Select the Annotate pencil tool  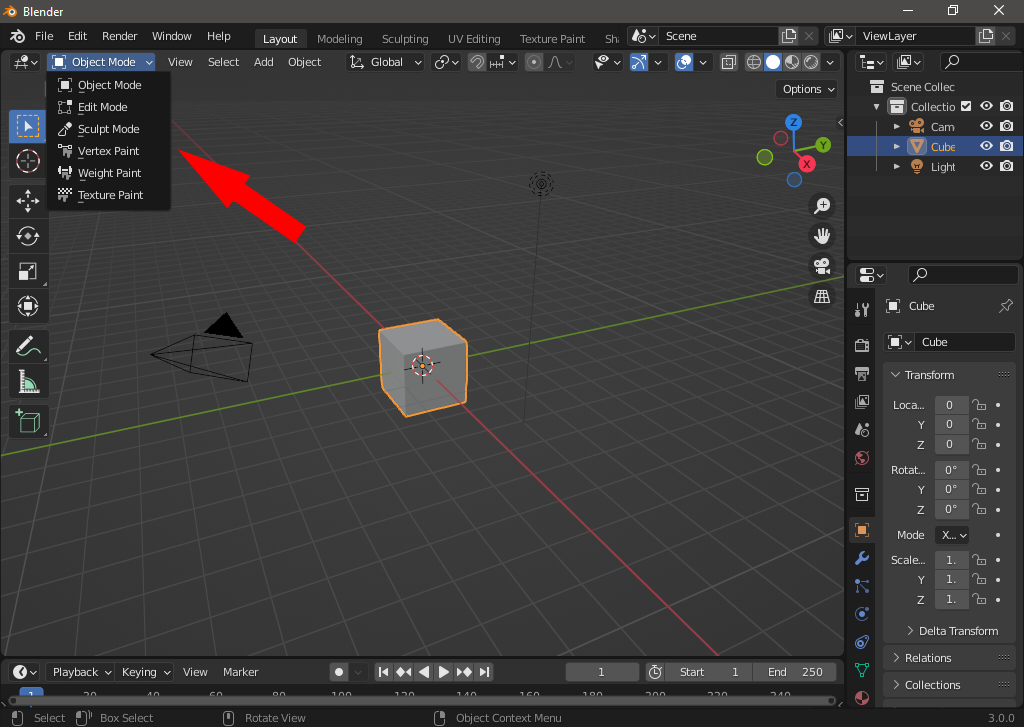pyautogui.click(x=28, y=347)
